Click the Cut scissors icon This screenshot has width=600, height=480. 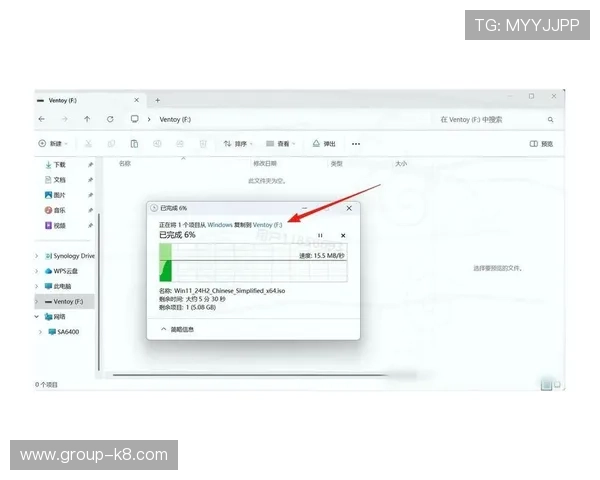click(88, 144)
